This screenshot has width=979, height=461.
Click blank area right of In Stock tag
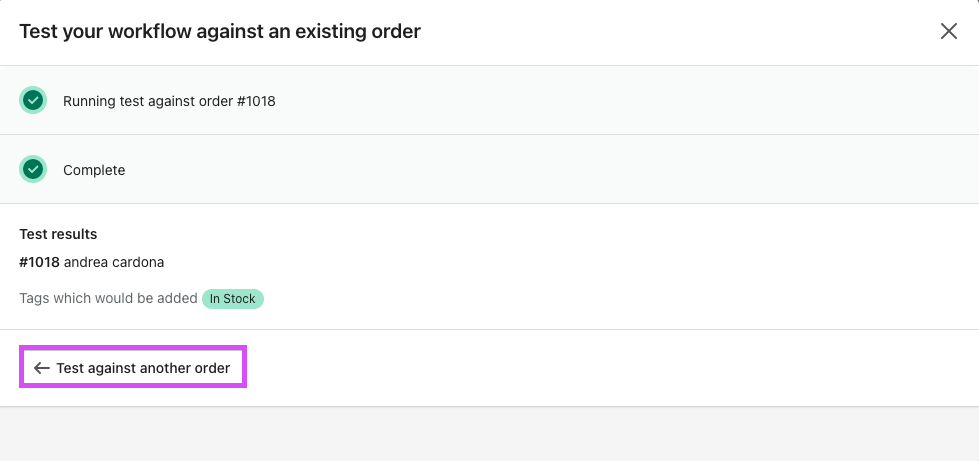[618, 299]
